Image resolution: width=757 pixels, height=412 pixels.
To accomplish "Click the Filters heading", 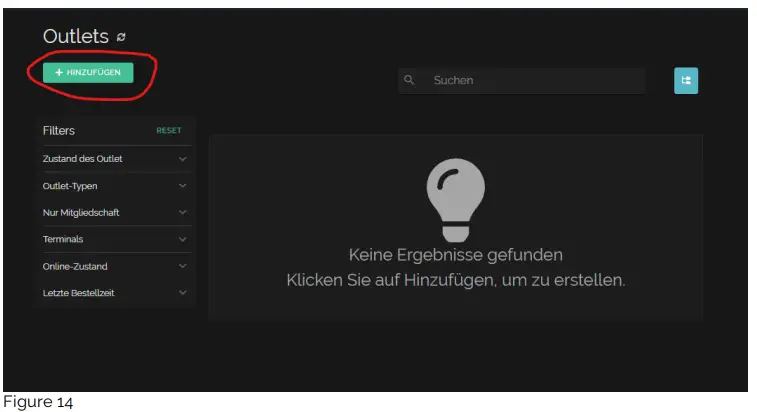I will [58, 130].
